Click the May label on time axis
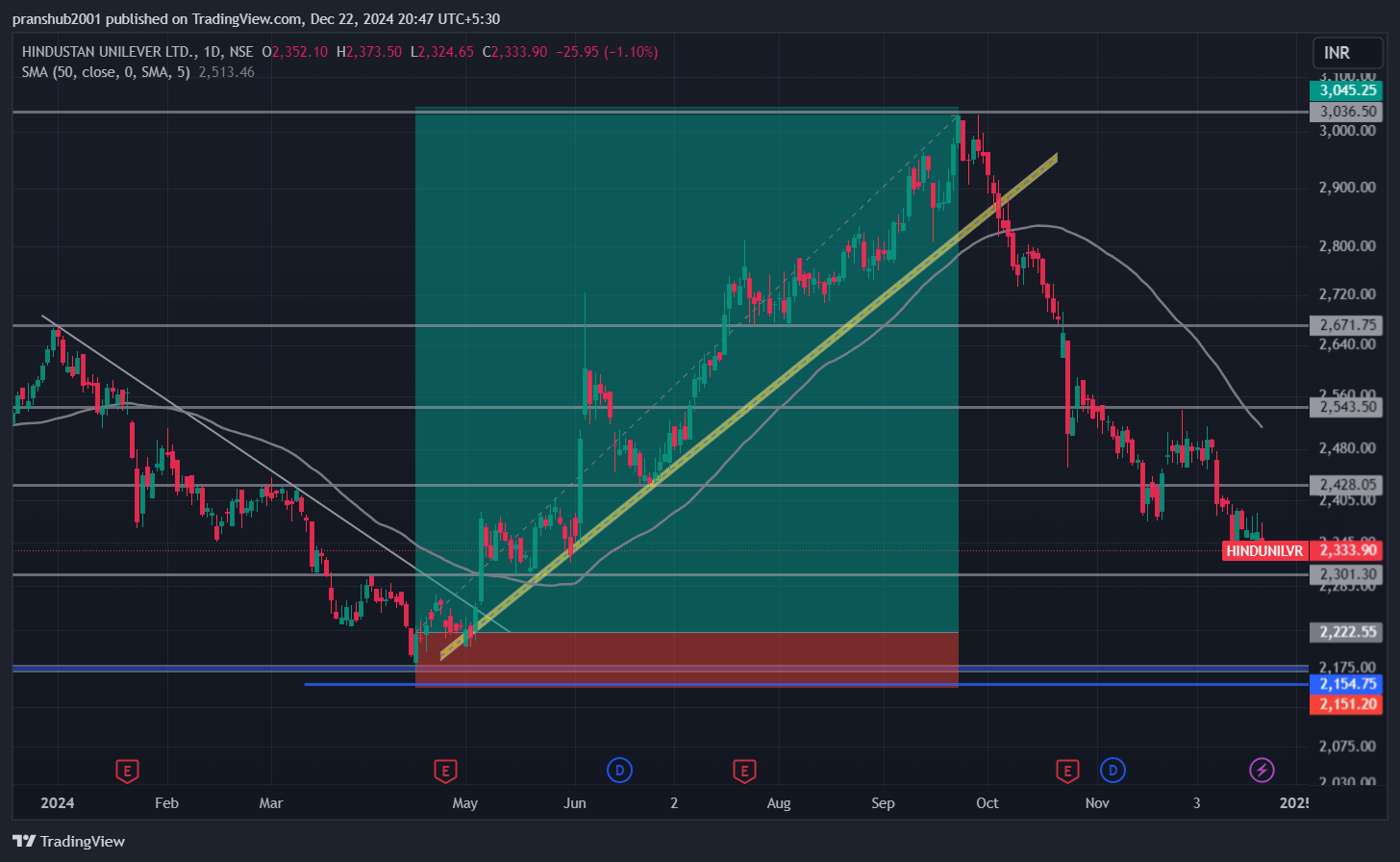The image size is (1400, 862). (x=465, y=803)
